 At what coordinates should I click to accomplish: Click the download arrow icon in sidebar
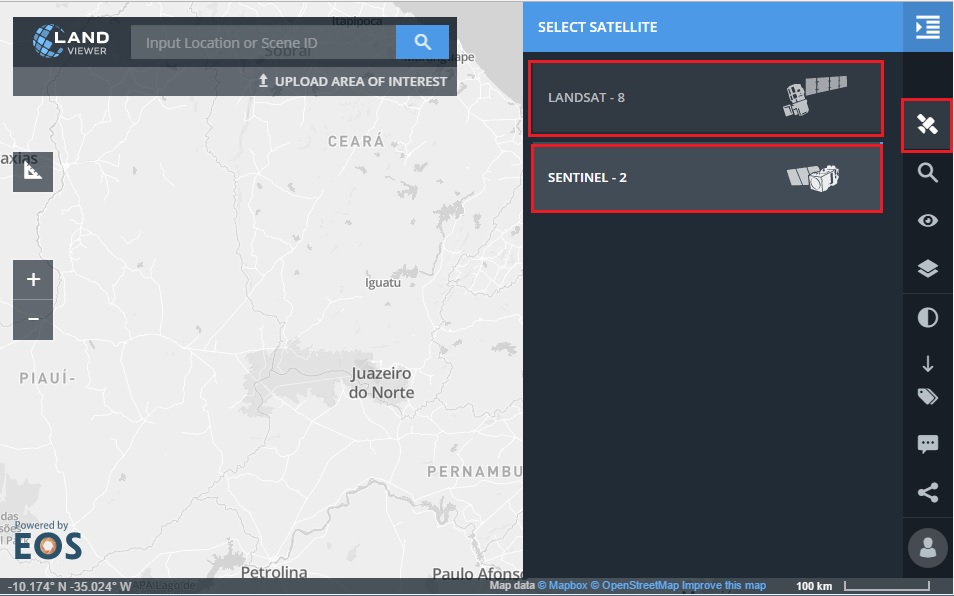click(x=927, y=364)
